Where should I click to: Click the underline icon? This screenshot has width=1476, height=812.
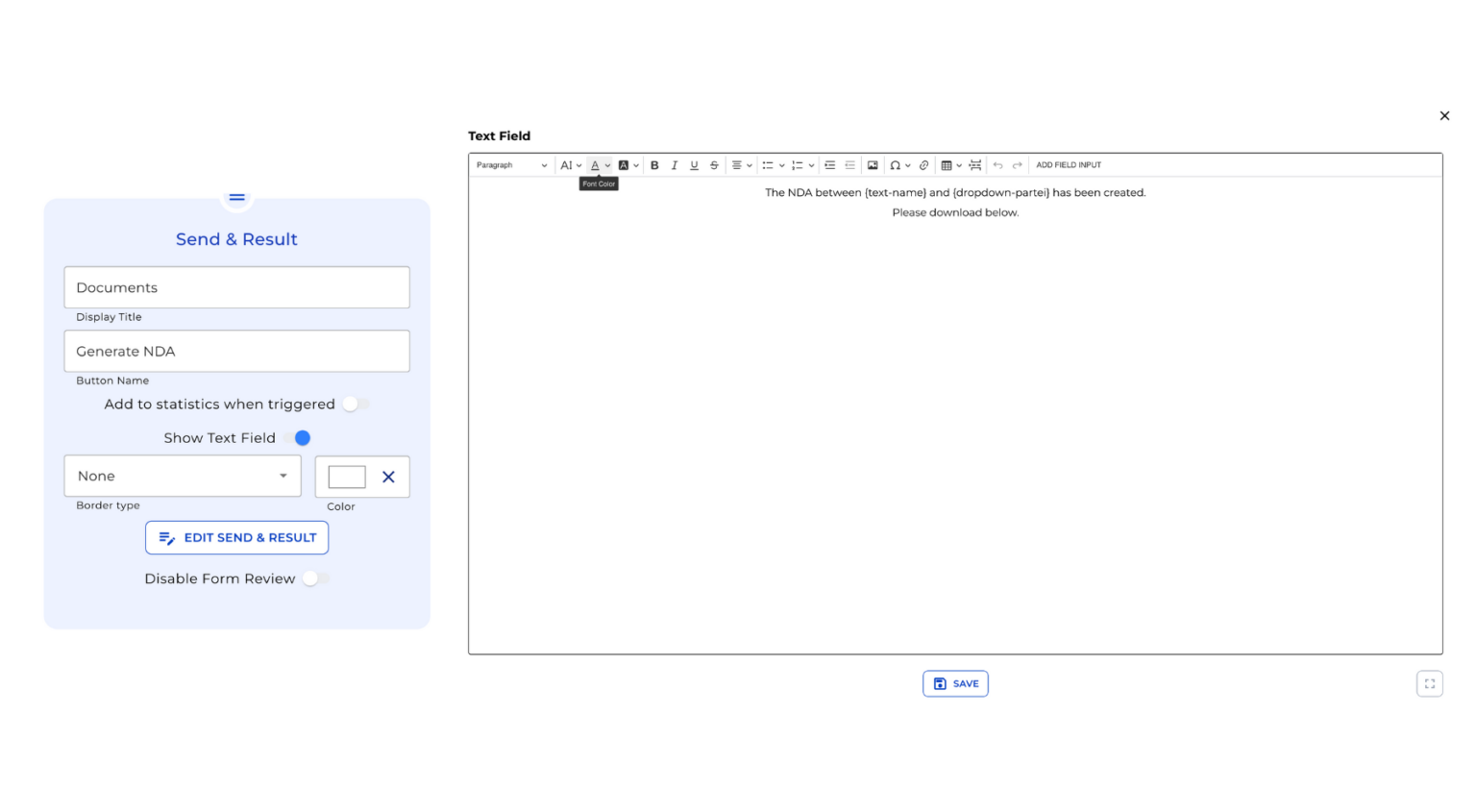(x=694, y=165)
